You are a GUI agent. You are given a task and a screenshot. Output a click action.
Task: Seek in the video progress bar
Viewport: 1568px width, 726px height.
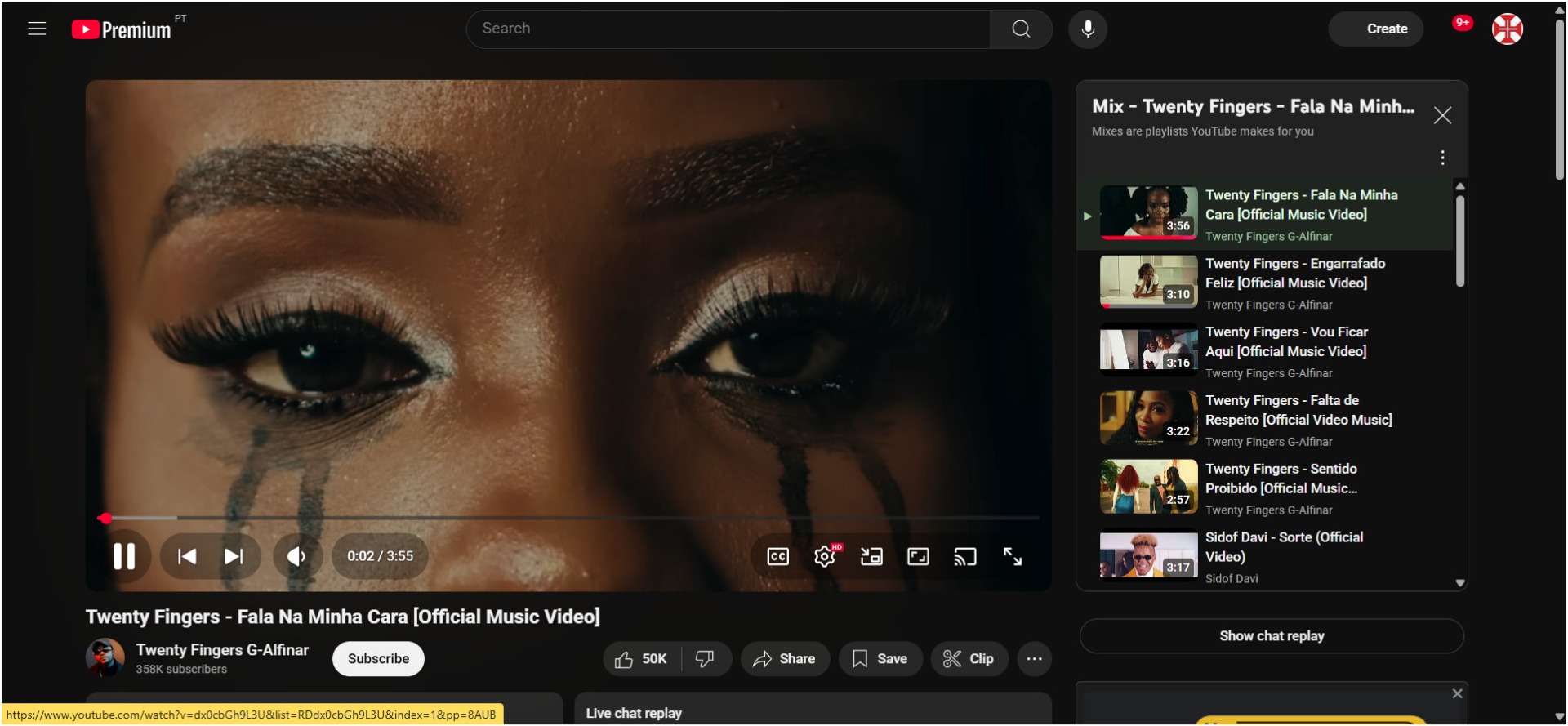pos(568,518)
